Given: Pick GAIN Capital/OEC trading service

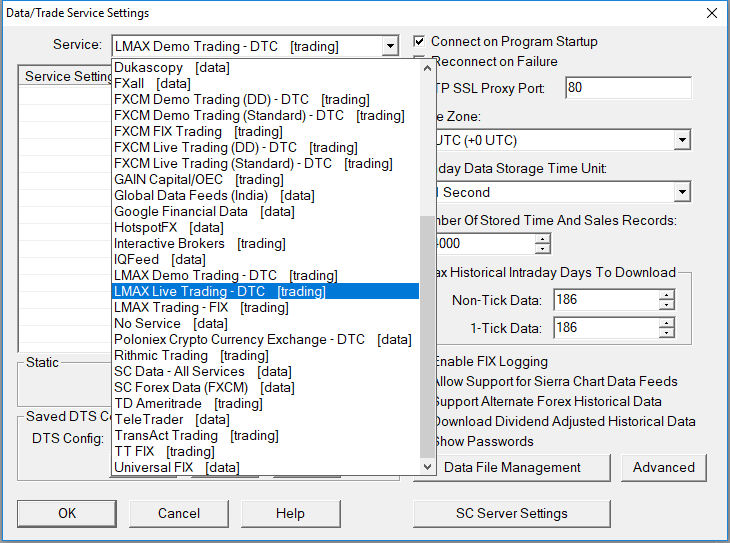Looking at the screenshot, I should pos(265,179).
